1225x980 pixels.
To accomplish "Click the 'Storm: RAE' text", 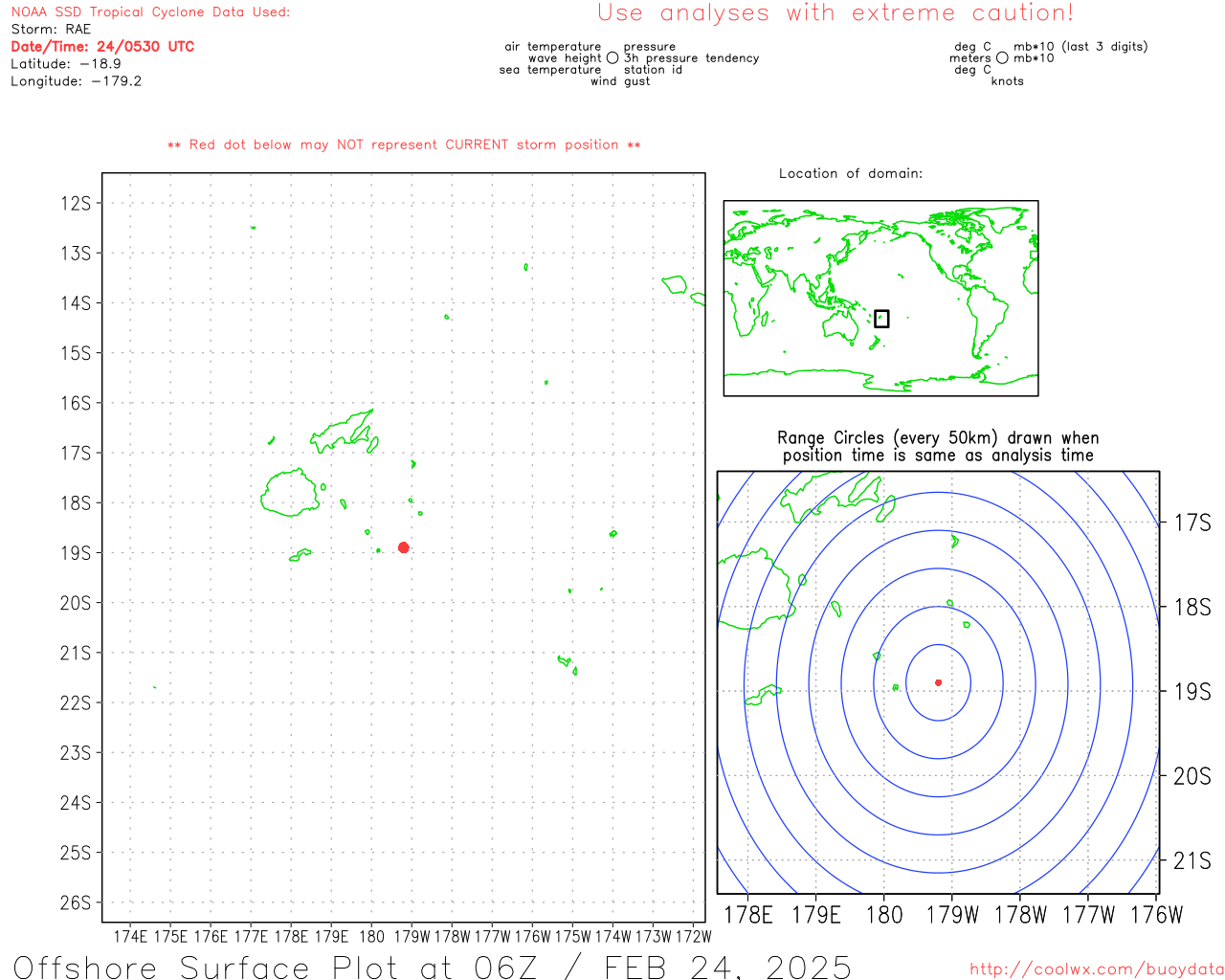I will point(51,30).
